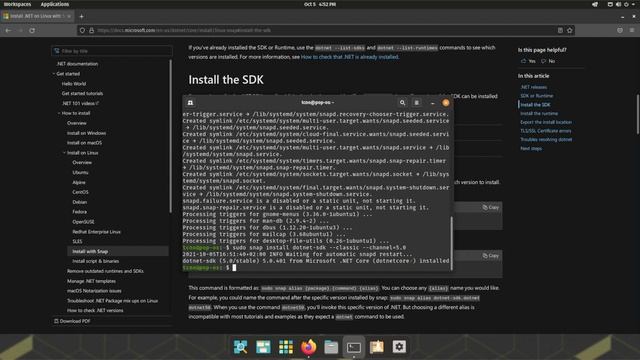
Task: Go back with Firefox's back arrow
Action: click(8, 30)
